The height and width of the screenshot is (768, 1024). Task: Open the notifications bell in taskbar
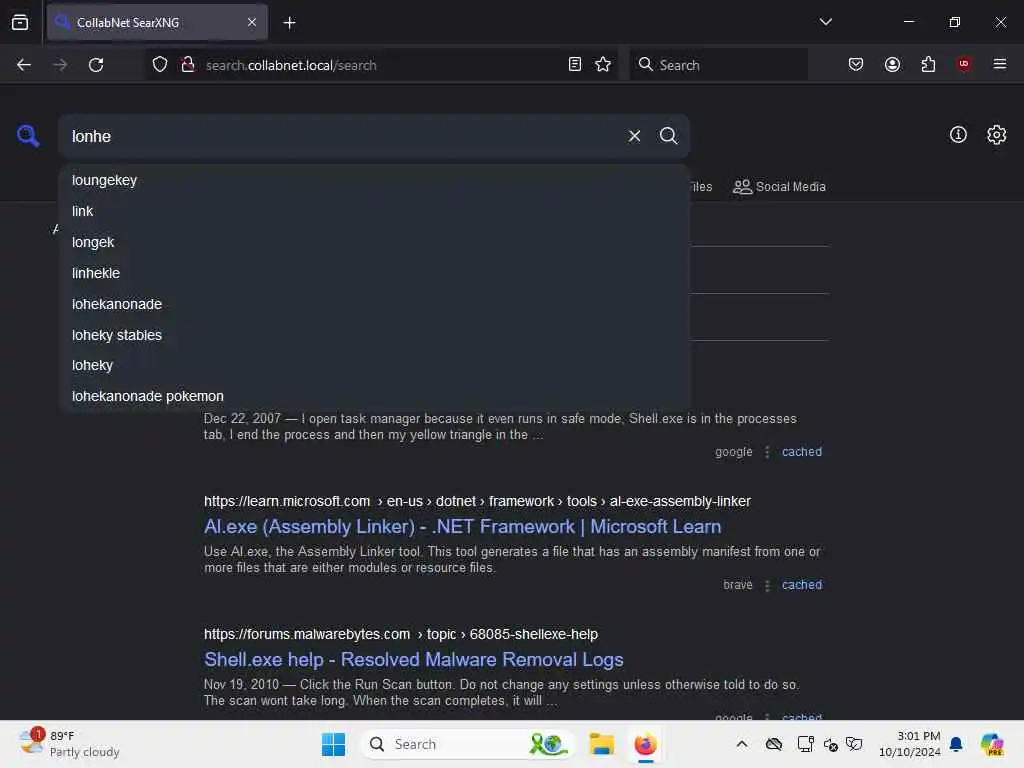click(x=956, y=744)
